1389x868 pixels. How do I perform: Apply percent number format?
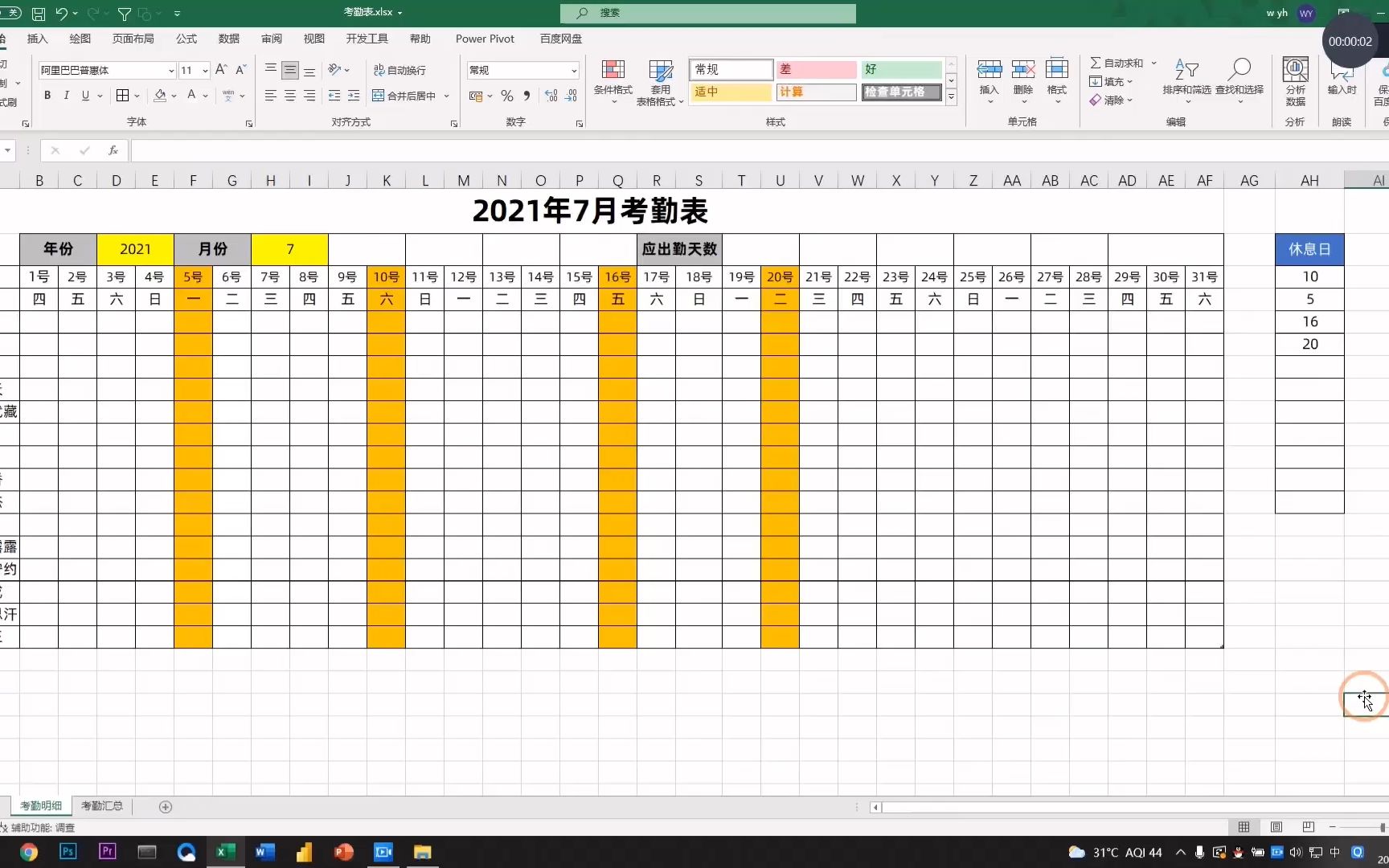click(x=506, y=96)
